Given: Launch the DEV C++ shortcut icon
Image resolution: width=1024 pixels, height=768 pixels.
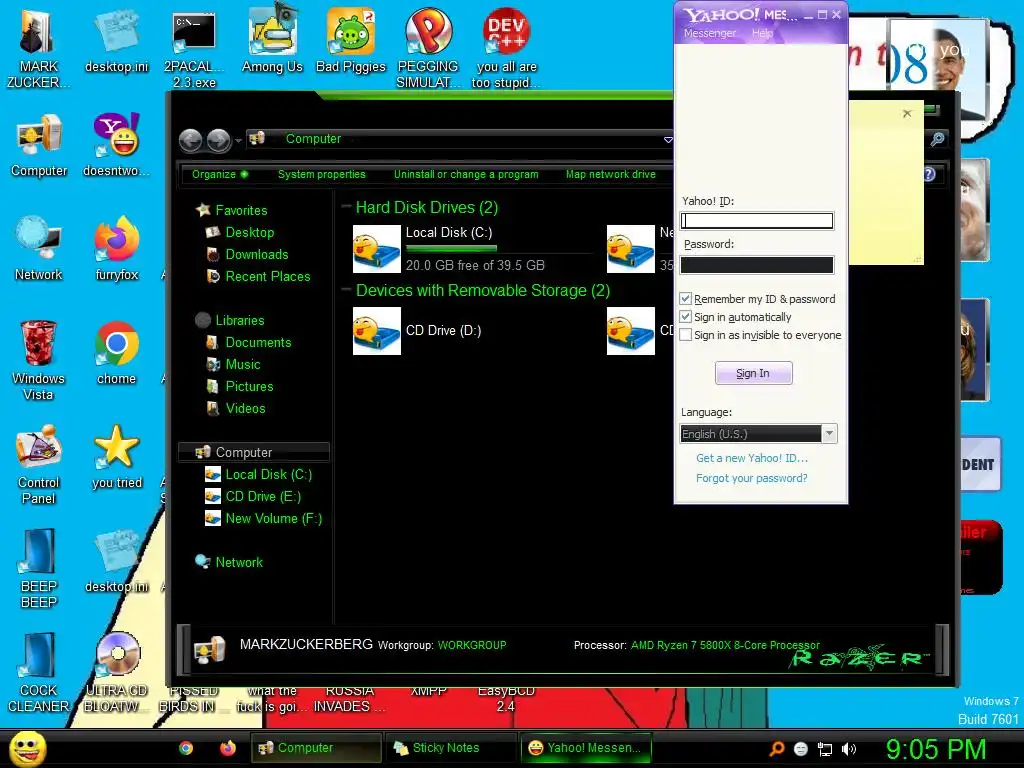Looking at the screenshot, I should (506, 49).
